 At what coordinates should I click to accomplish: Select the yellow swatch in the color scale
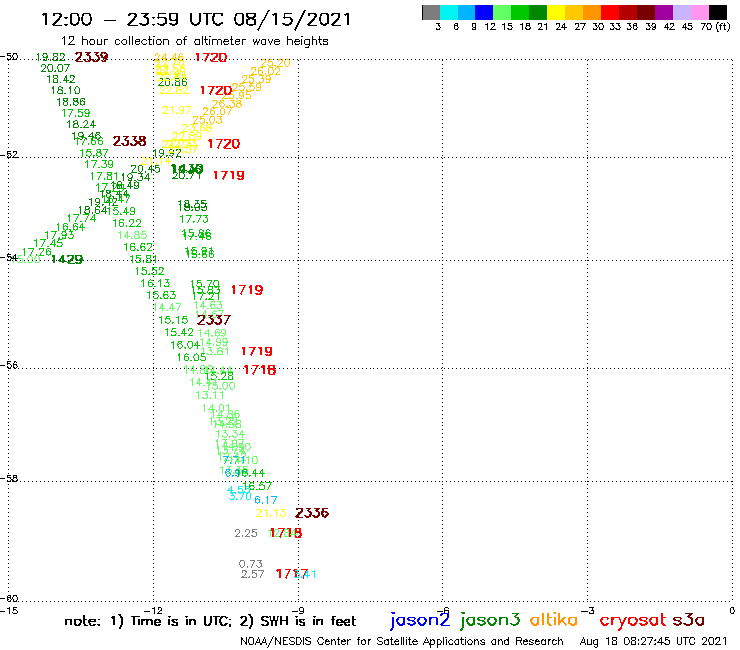coord(556,12)
